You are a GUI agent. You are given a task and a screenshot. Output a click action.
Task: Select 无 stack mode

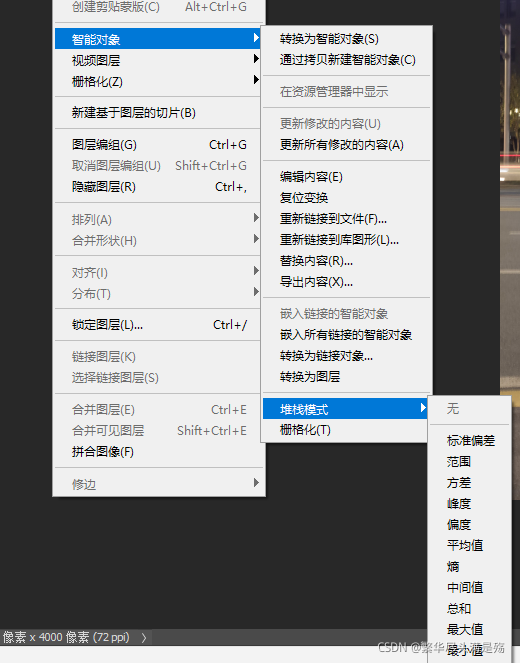tap(469, 408)
